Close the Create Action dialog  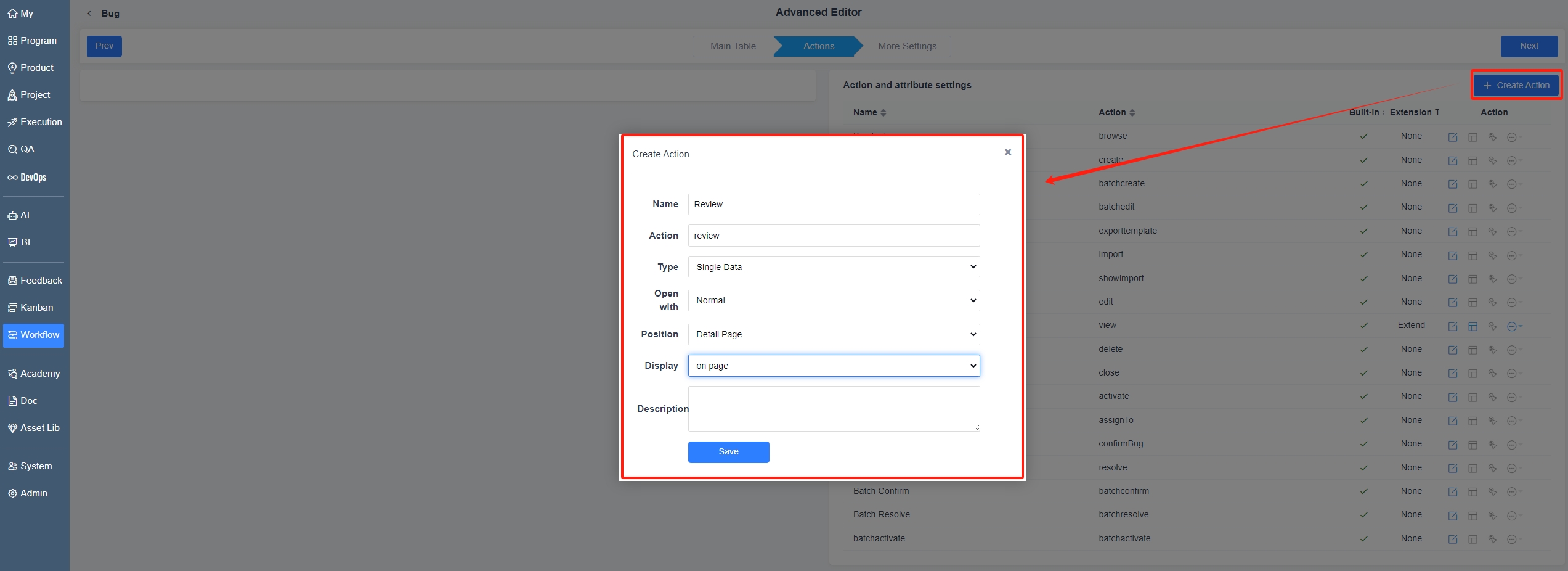click(1008, 152)
